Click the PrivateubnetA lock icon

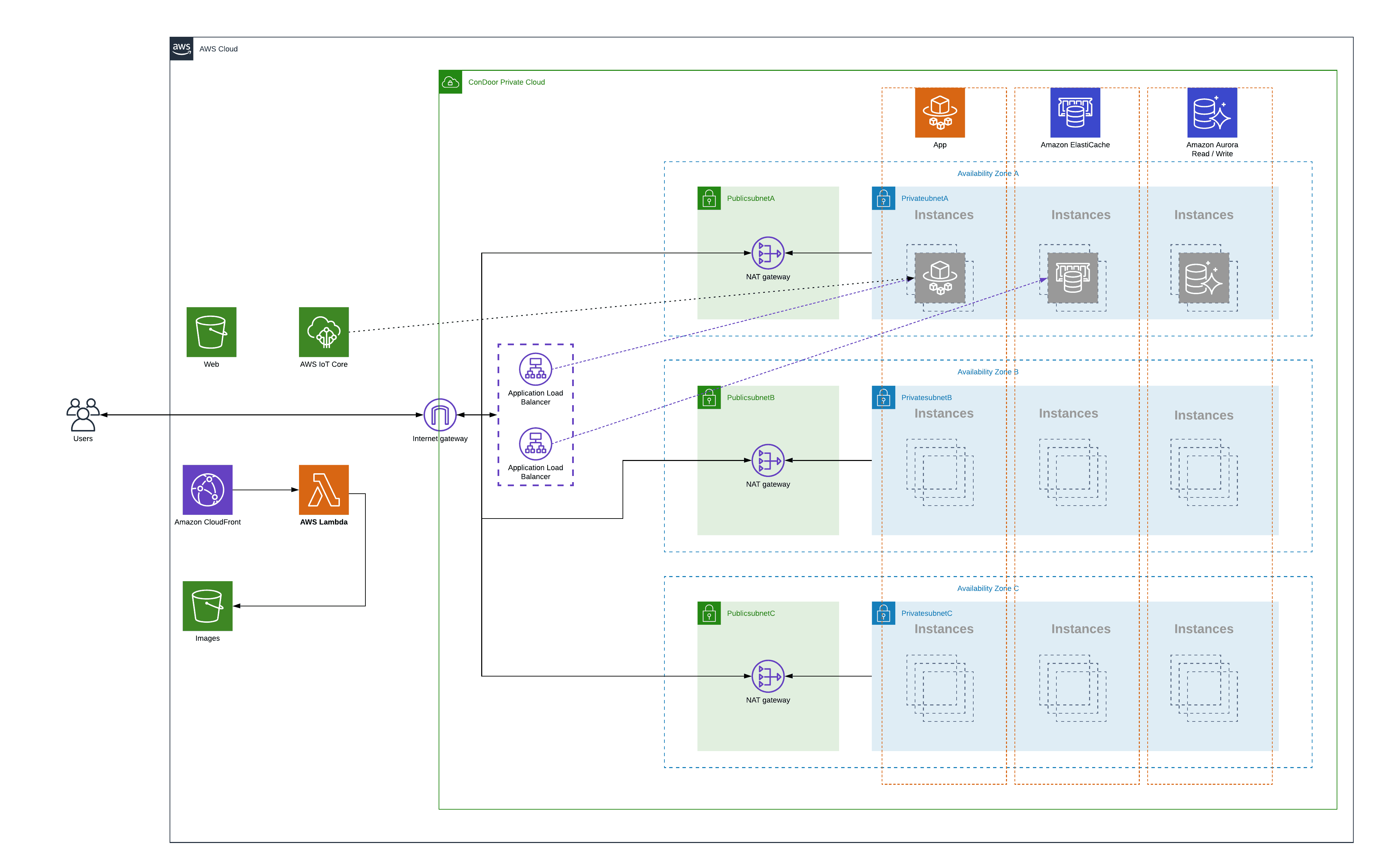click(883, 198)
